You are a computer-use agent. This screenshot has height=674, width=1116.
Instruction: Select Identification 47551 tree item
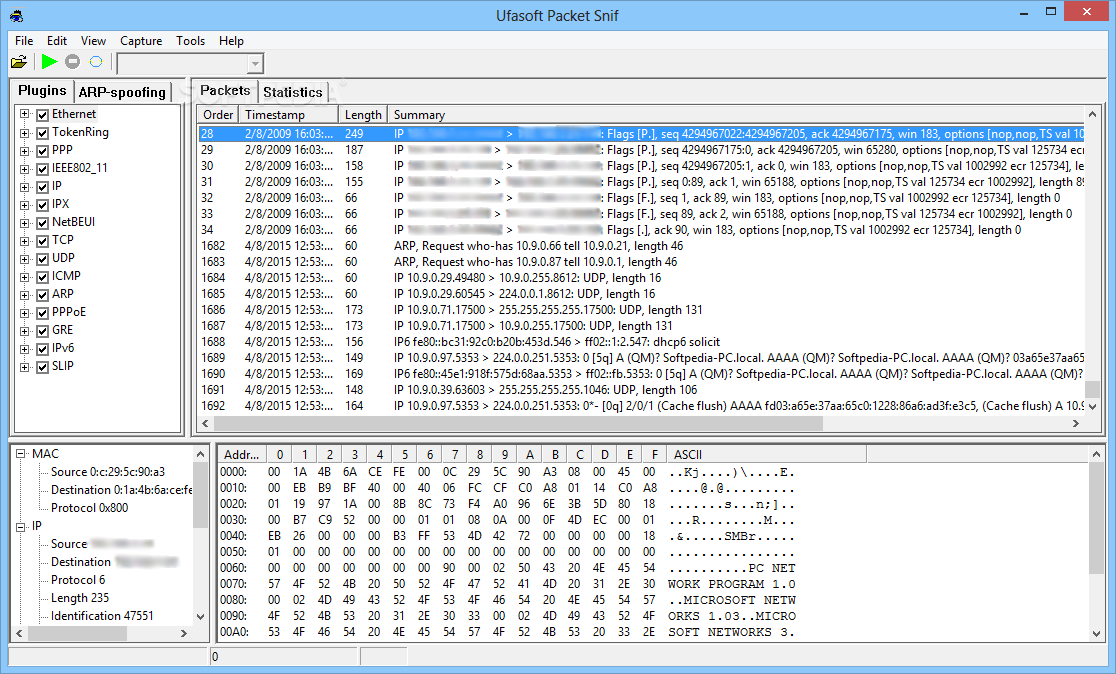point(102,616)
